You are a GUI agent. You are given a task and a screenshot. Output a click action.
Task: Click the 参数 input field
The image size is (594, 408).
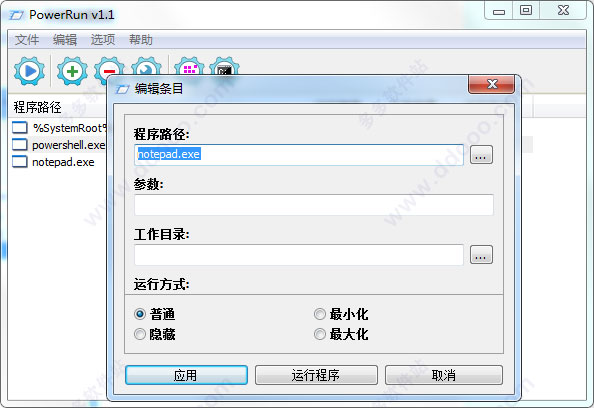(x=314, y=205)
